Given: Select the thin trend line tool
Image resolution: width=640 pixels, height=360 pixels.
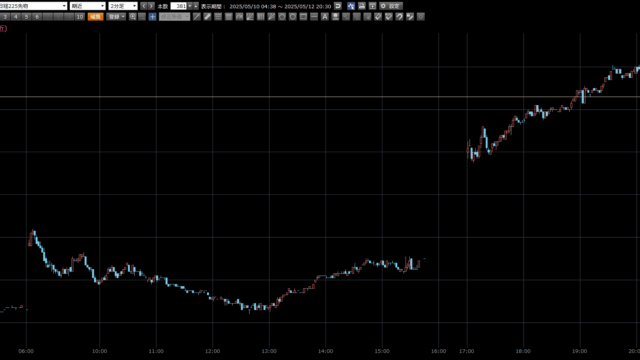Looking at the screenshot, I should point(197,17).
